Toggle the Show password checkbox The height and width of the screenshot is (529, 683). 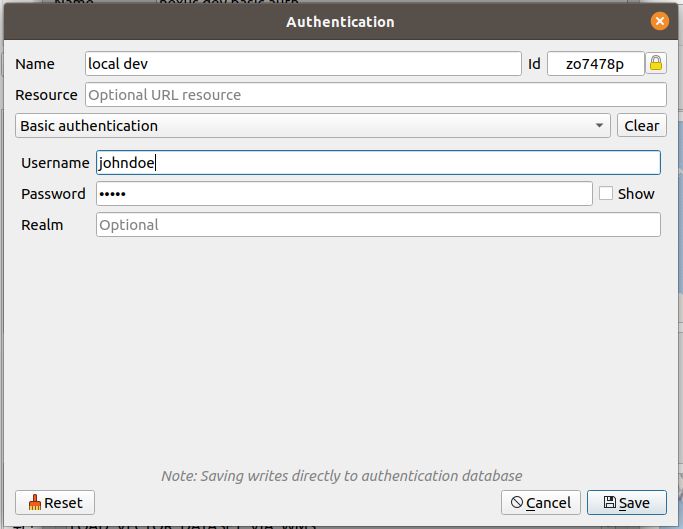pos(605,193)
